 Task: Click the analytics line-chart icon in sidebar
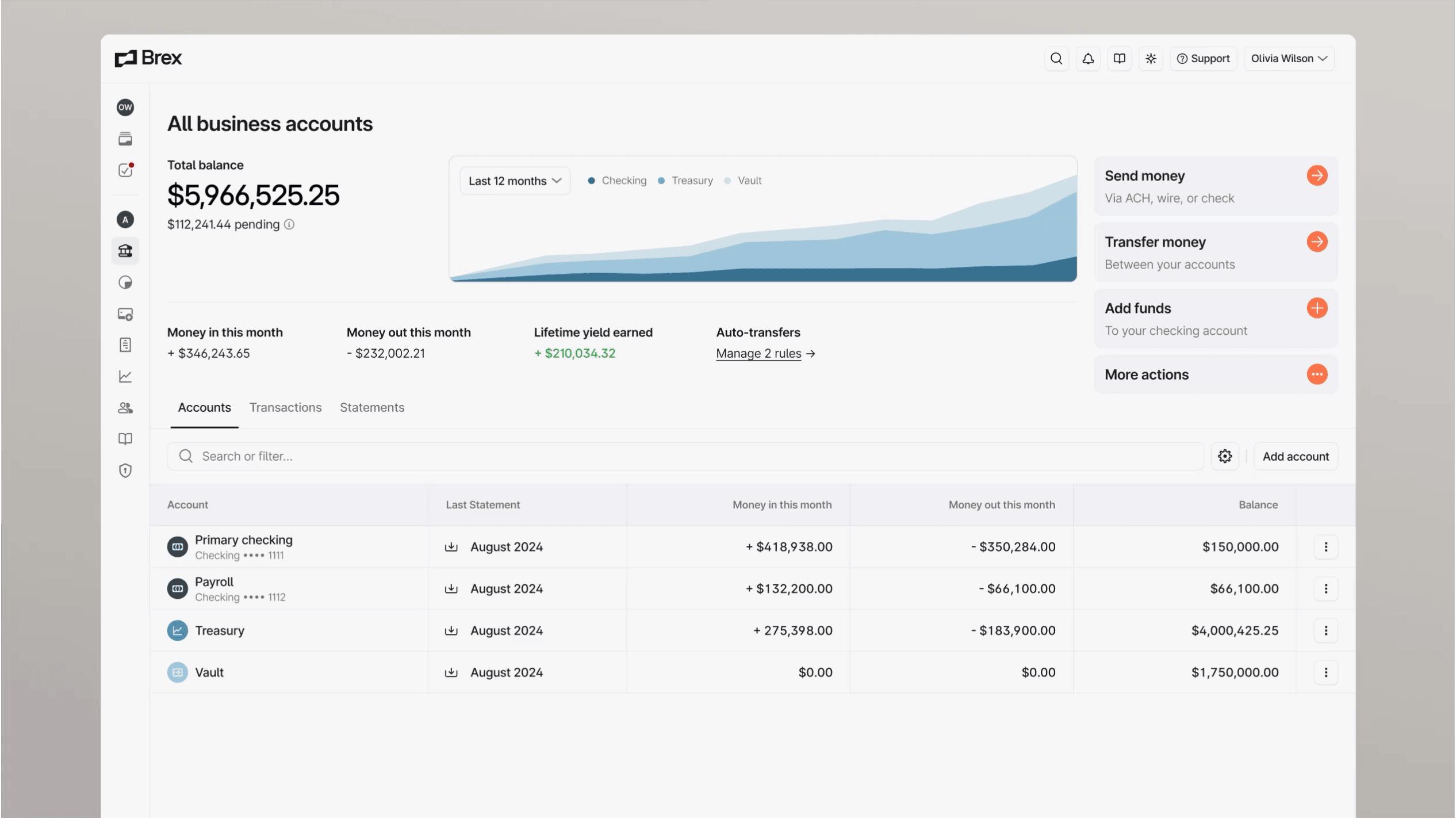pyautogui.click(x=125, y=376)
